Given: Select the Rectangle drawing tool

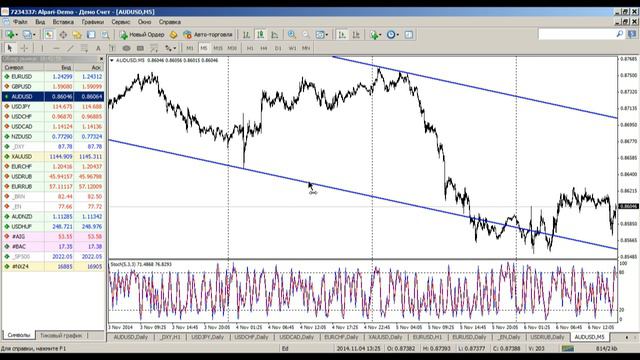Looking at the screenshot, I should (x=140, y=48).
